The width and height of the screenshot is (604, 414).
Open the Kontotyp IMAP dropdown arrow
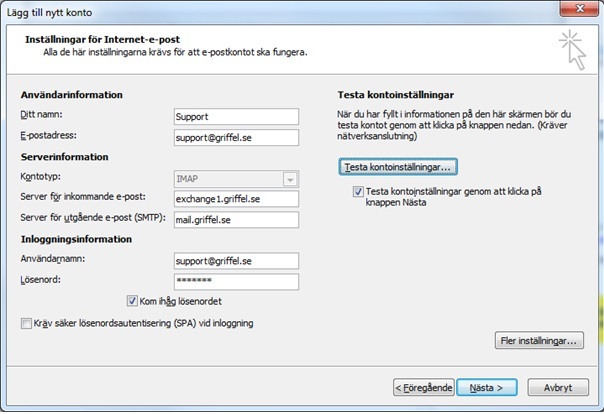[x=290, y=179]
